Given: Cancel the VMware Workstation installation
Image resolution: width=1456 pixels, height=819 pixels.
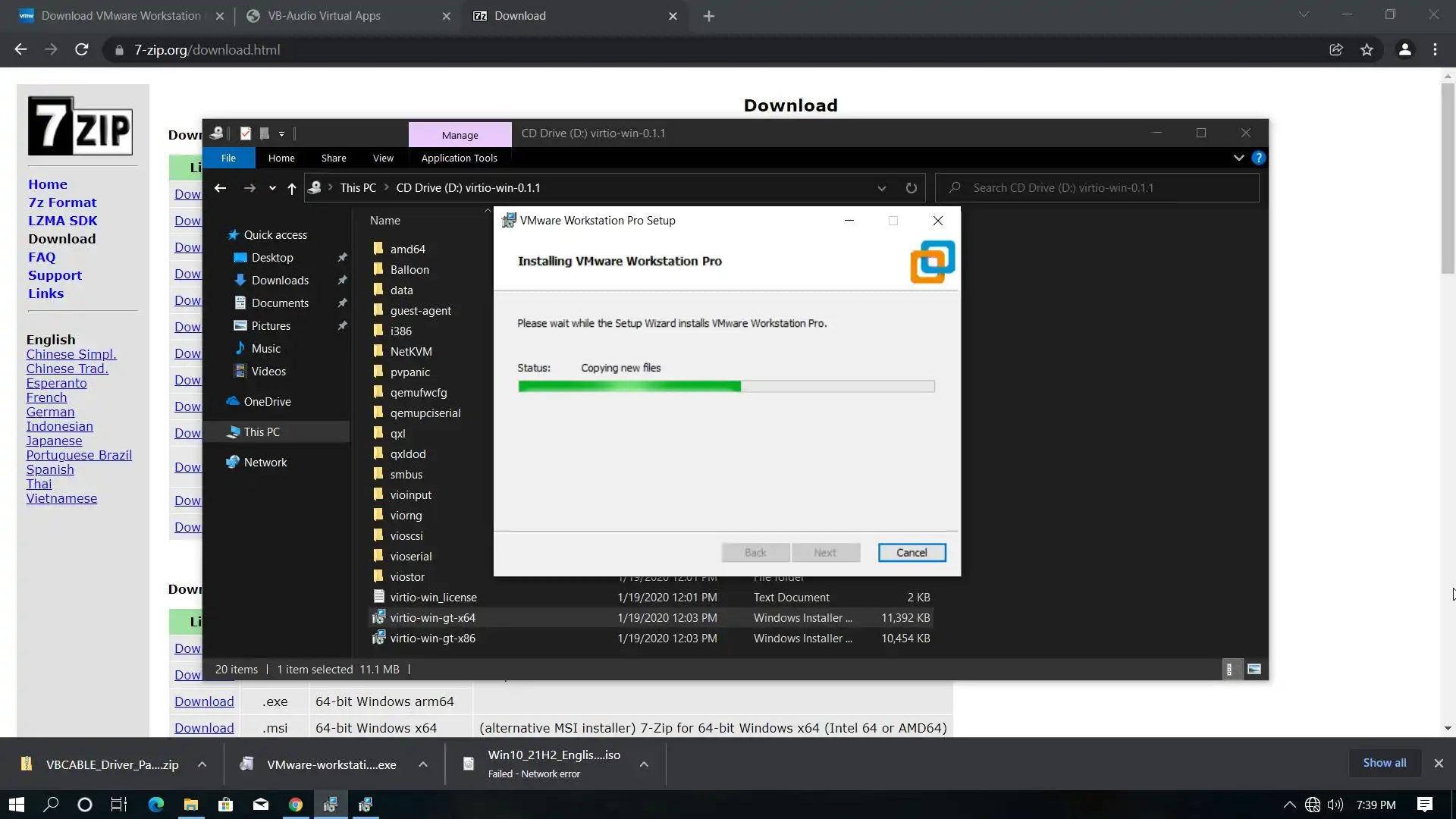Looking at the screenshot, I should tap(912, 553).
